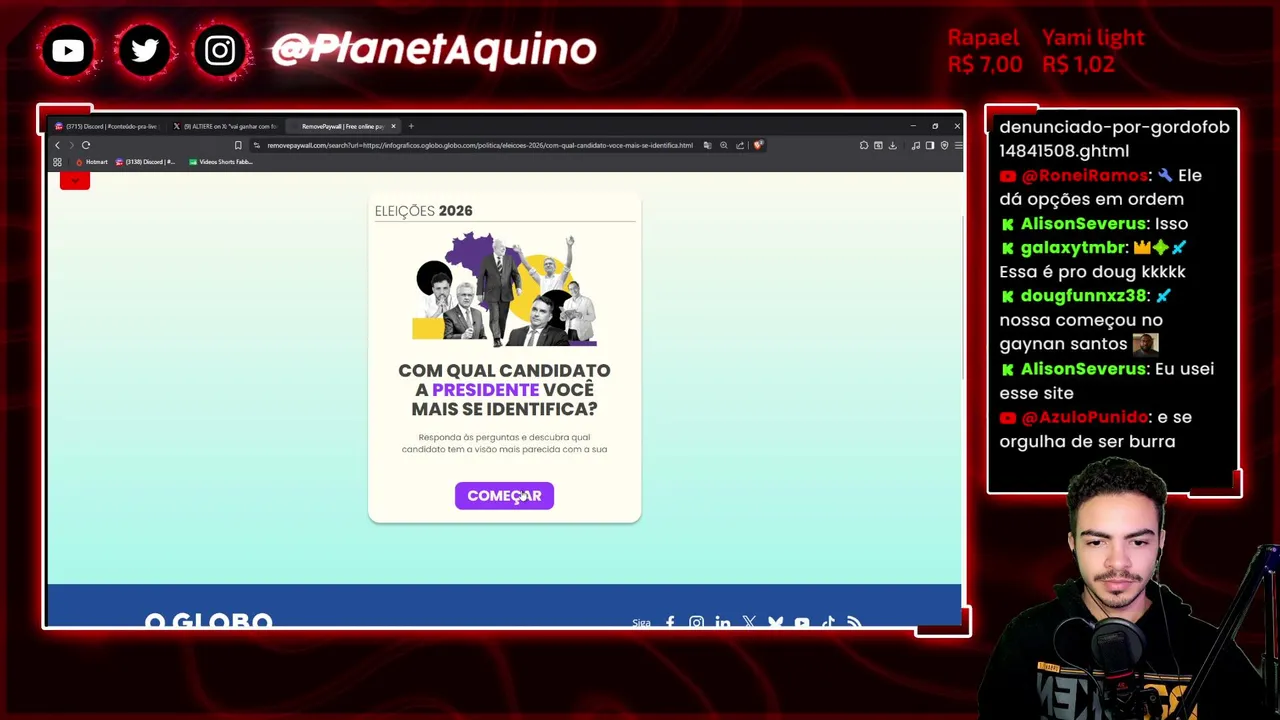The image size is (1280, 720).
Task: Click the TikTok icon in the O Globo footer
Action: point(828,623)
